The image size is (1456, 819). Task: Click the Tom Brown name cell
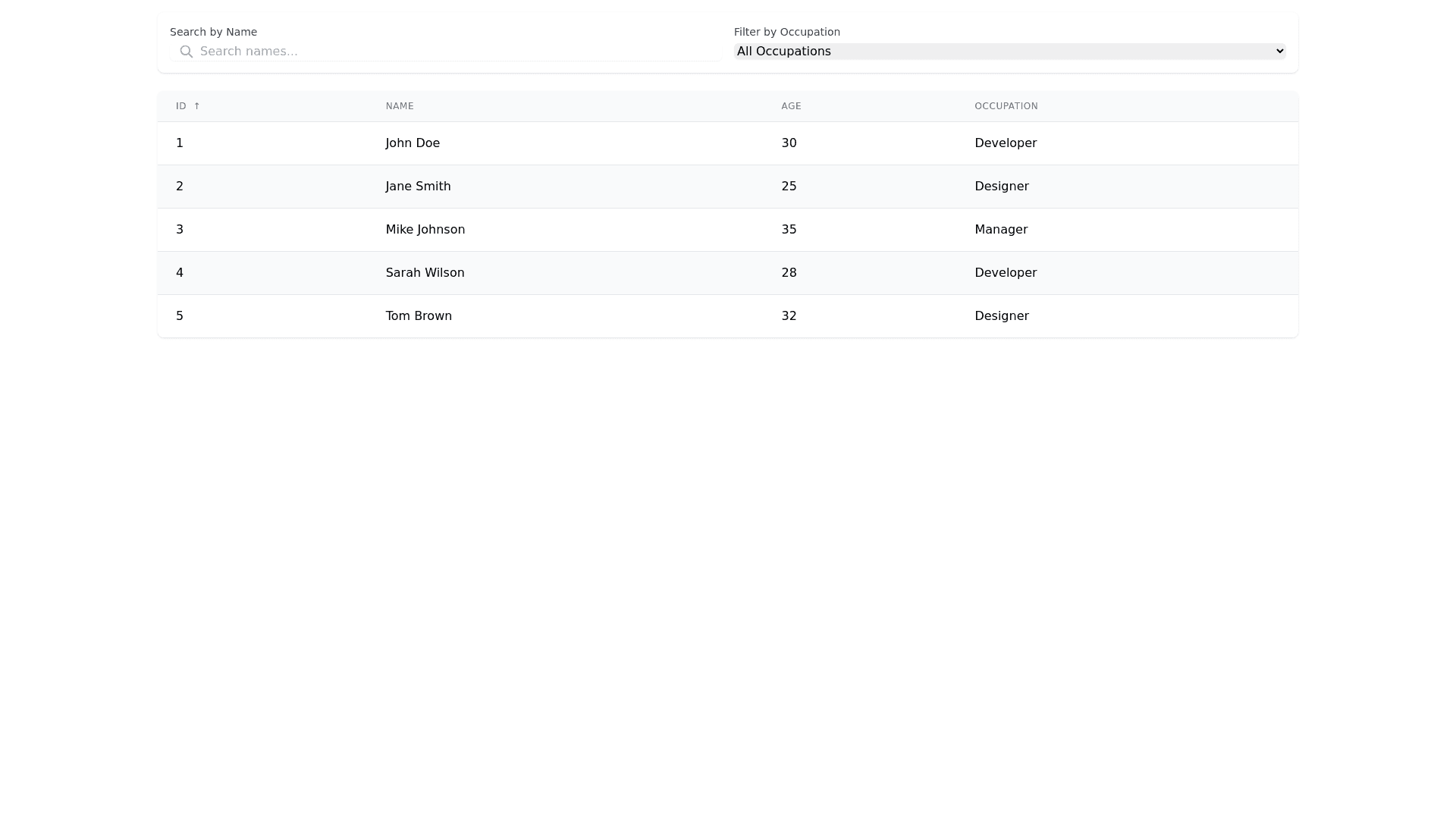(x=419, y=316)
